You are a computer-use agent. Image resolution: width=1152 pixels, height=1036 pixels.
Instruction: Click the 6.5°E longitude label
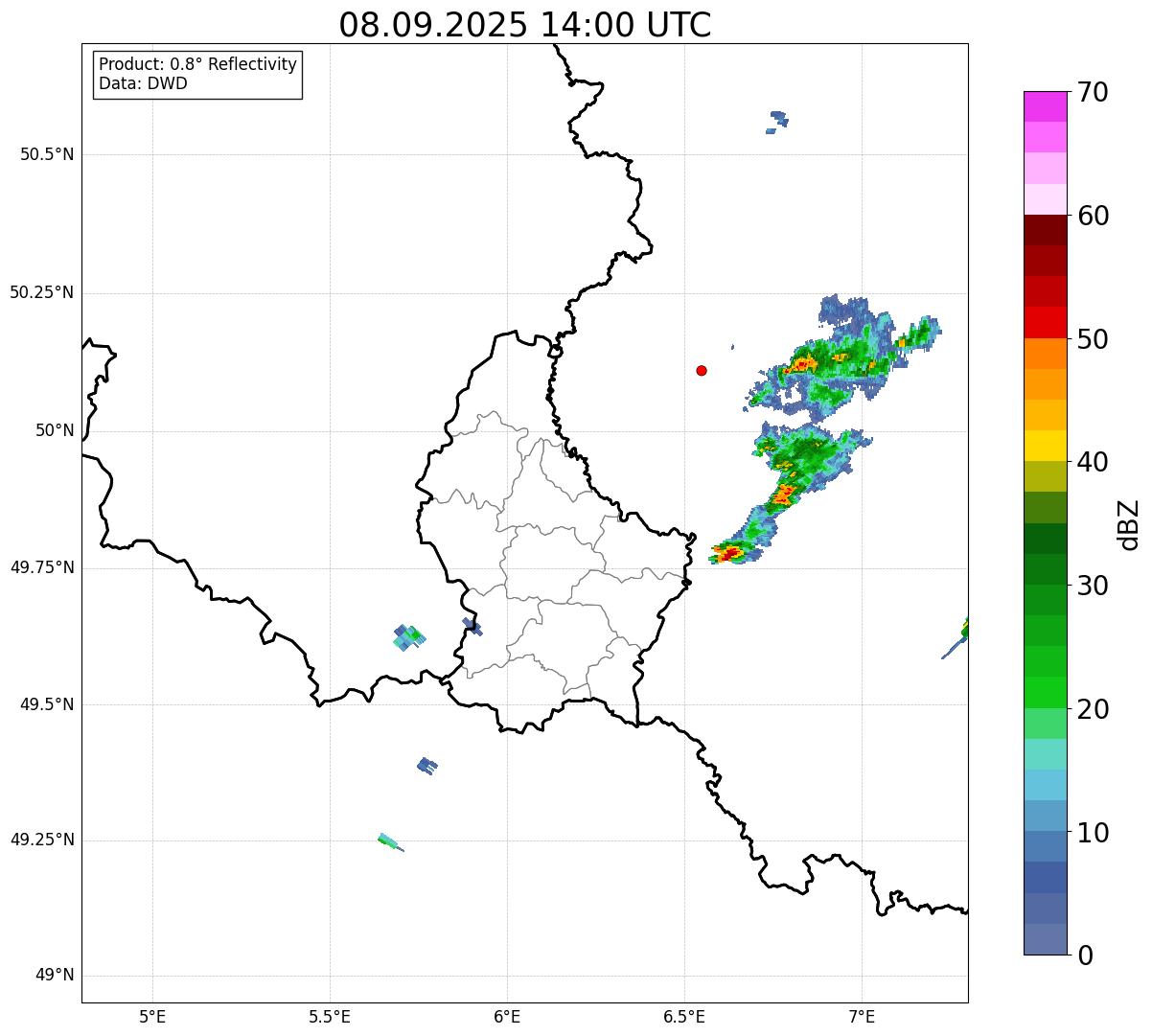coord(684,1017)
